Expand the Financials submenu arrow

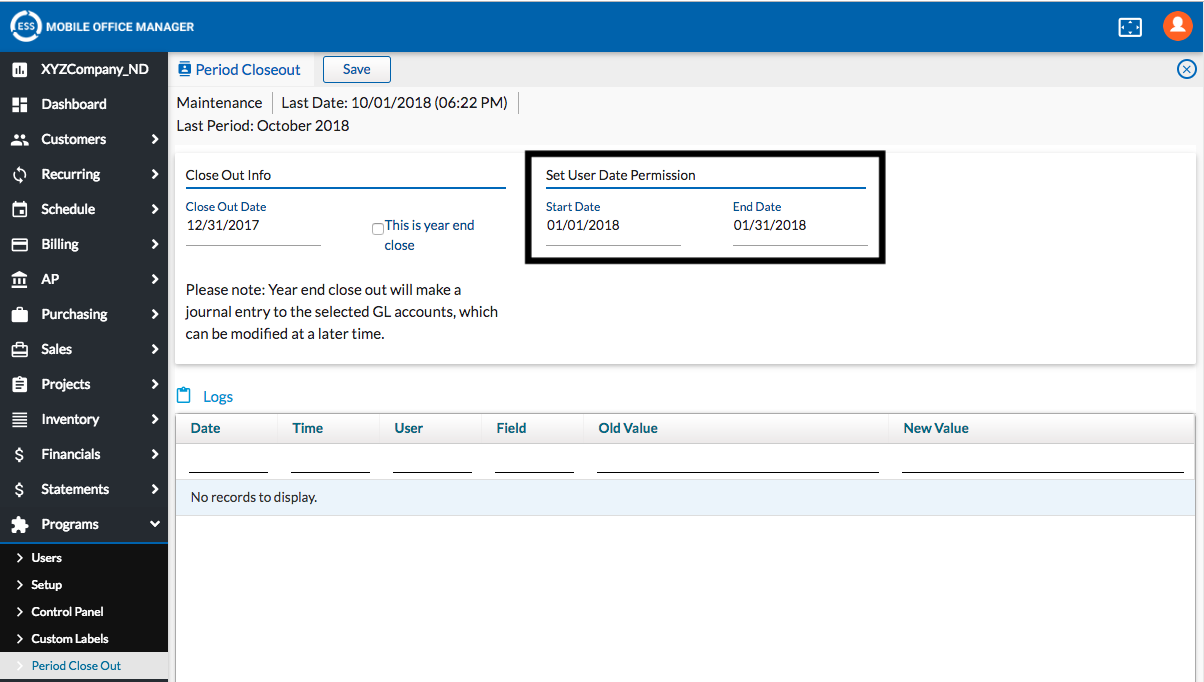tap(155, 454)
